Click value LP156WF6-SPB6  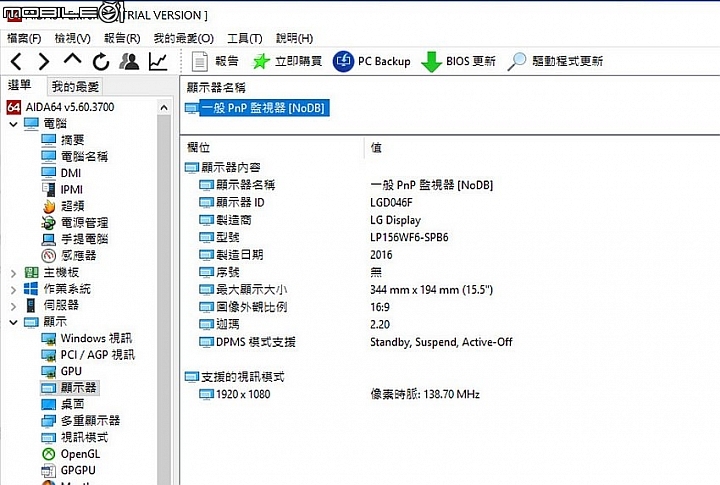tap(409, 237)
